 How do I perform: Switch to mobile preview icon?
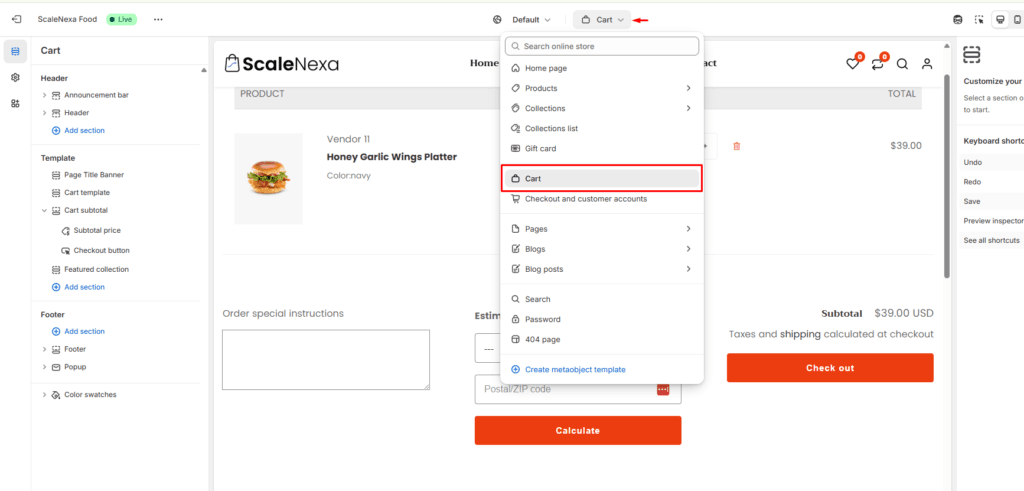1017,20
